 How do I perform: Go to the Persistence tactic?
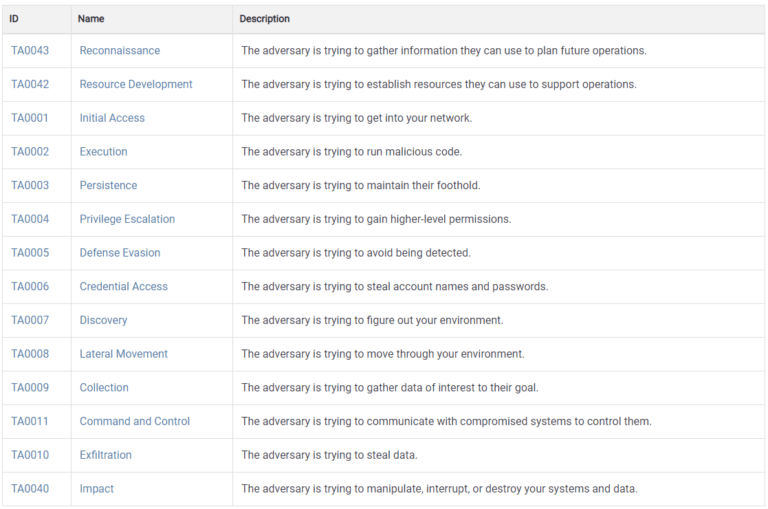pos(108,186)
